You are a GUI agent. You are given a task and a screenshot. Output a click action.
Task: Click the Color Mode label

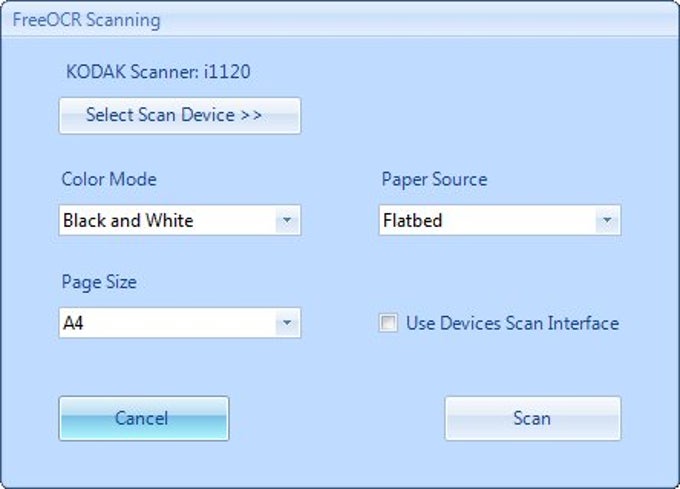109,179
